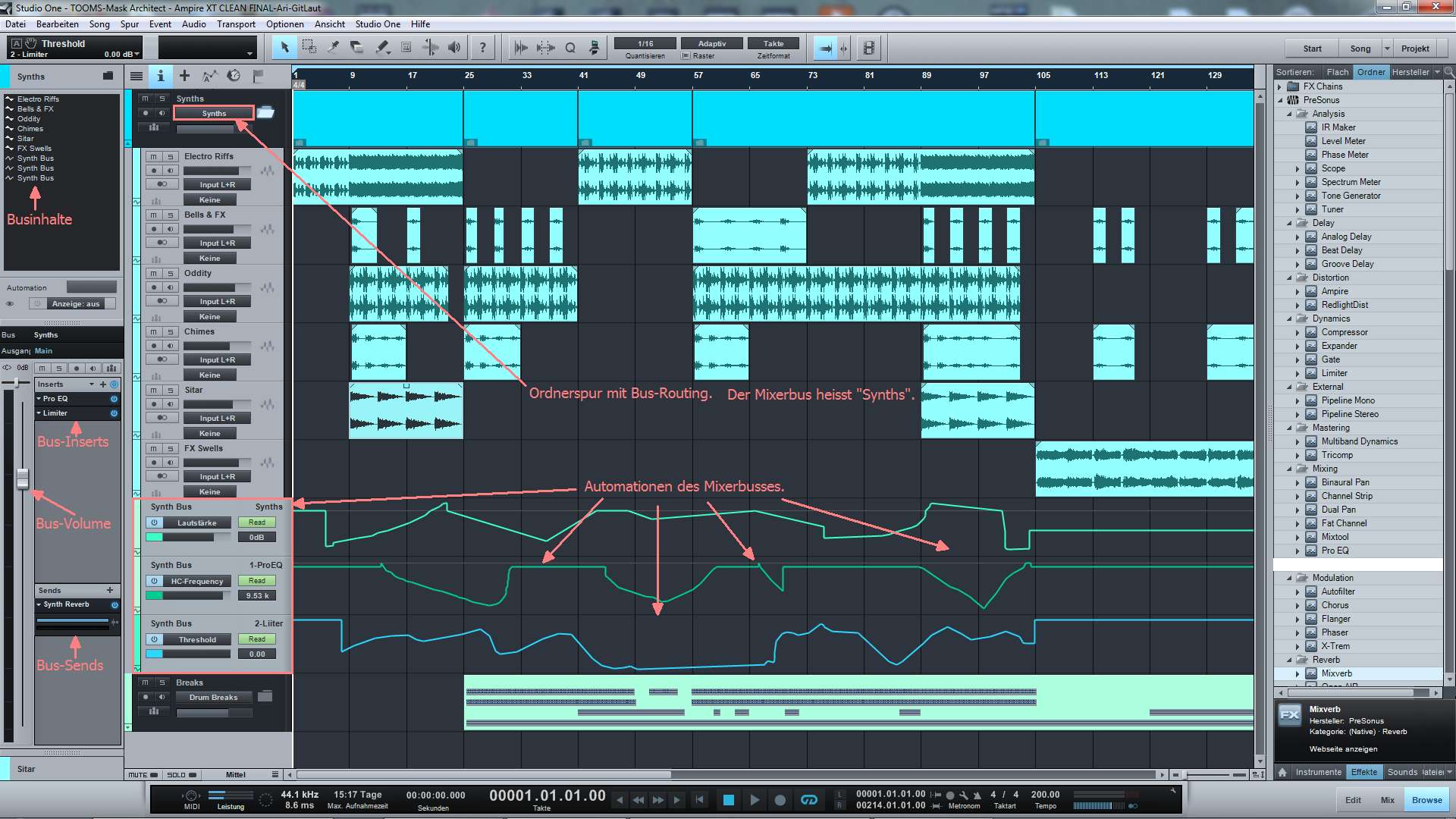Solo the Chimes track
Screen dimensions: 1456x819
171,332
